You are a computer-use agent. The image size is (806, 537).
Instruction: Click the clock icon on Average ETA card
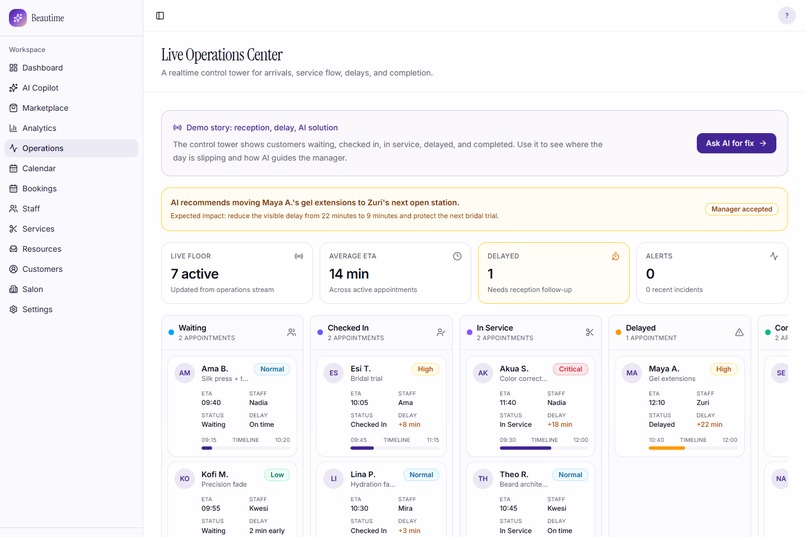tap(457, 256)
